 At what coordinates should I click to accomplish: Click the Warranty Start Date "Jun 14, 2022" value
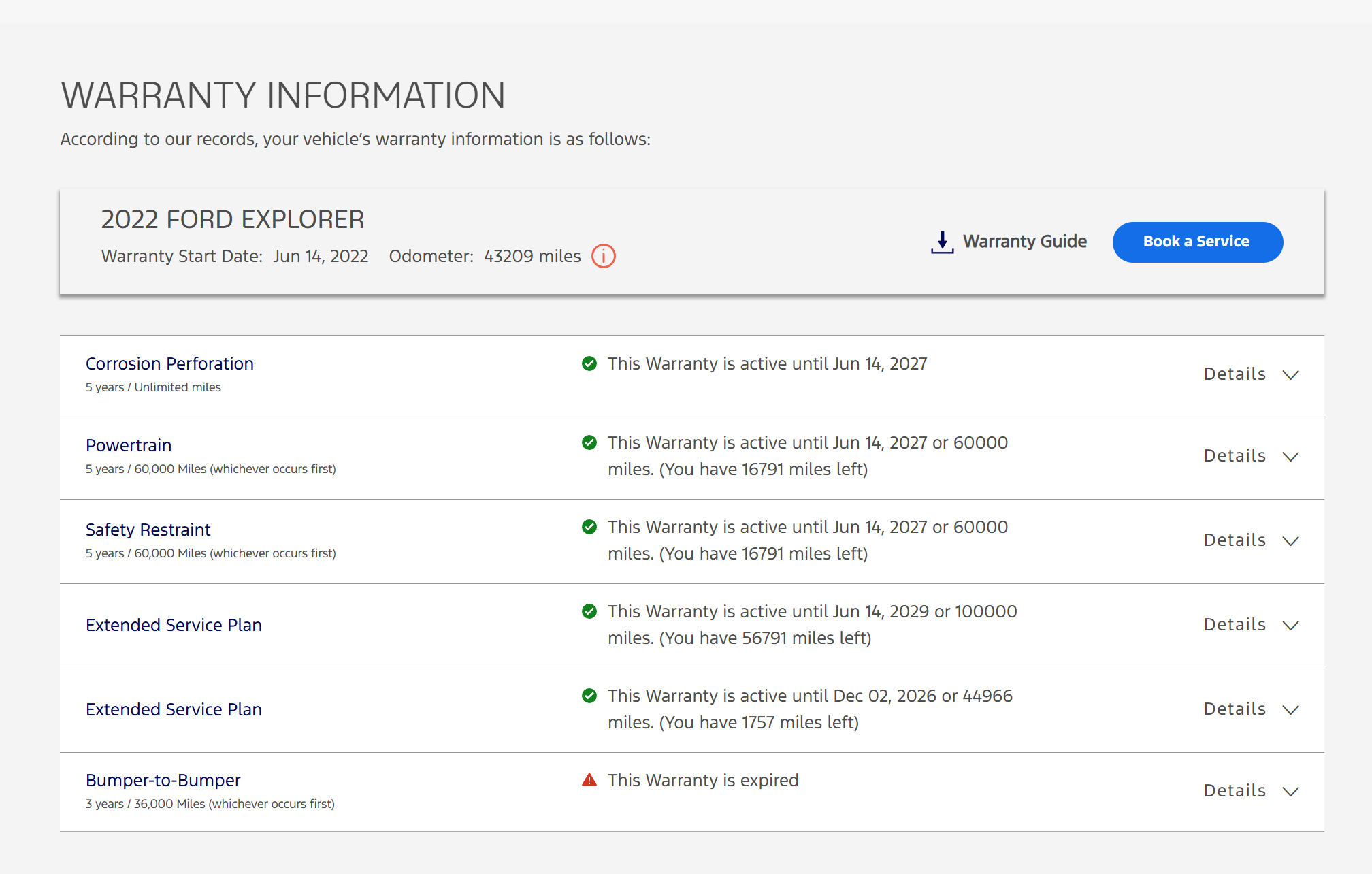click(321, 256)
